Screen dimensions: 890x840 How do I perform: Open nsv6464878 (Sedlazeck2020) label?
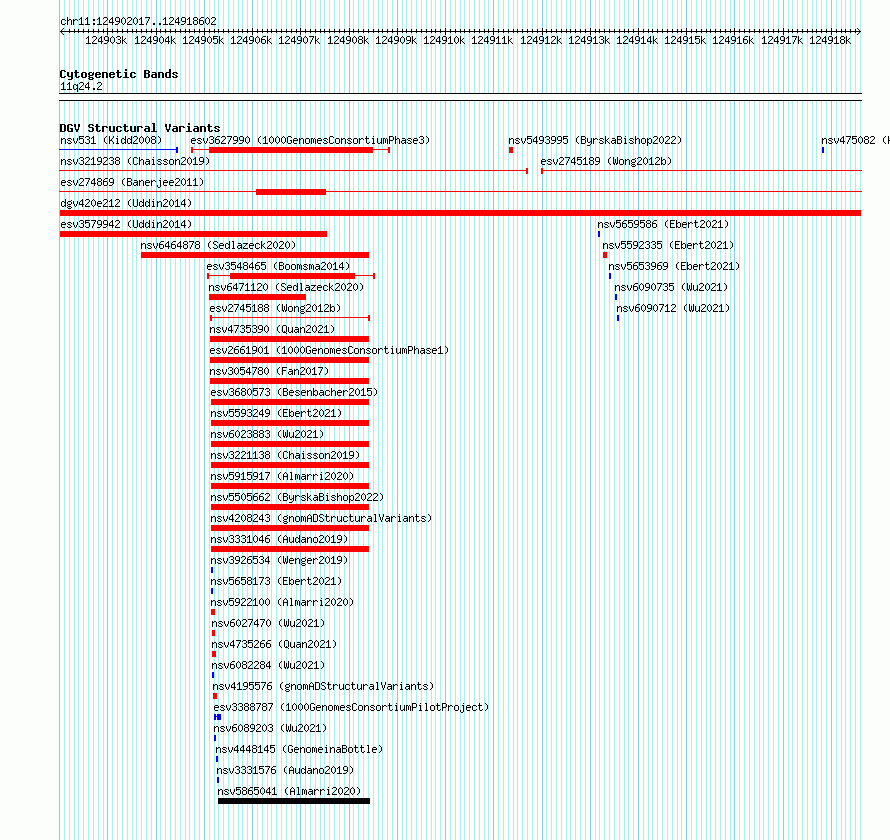219,245
